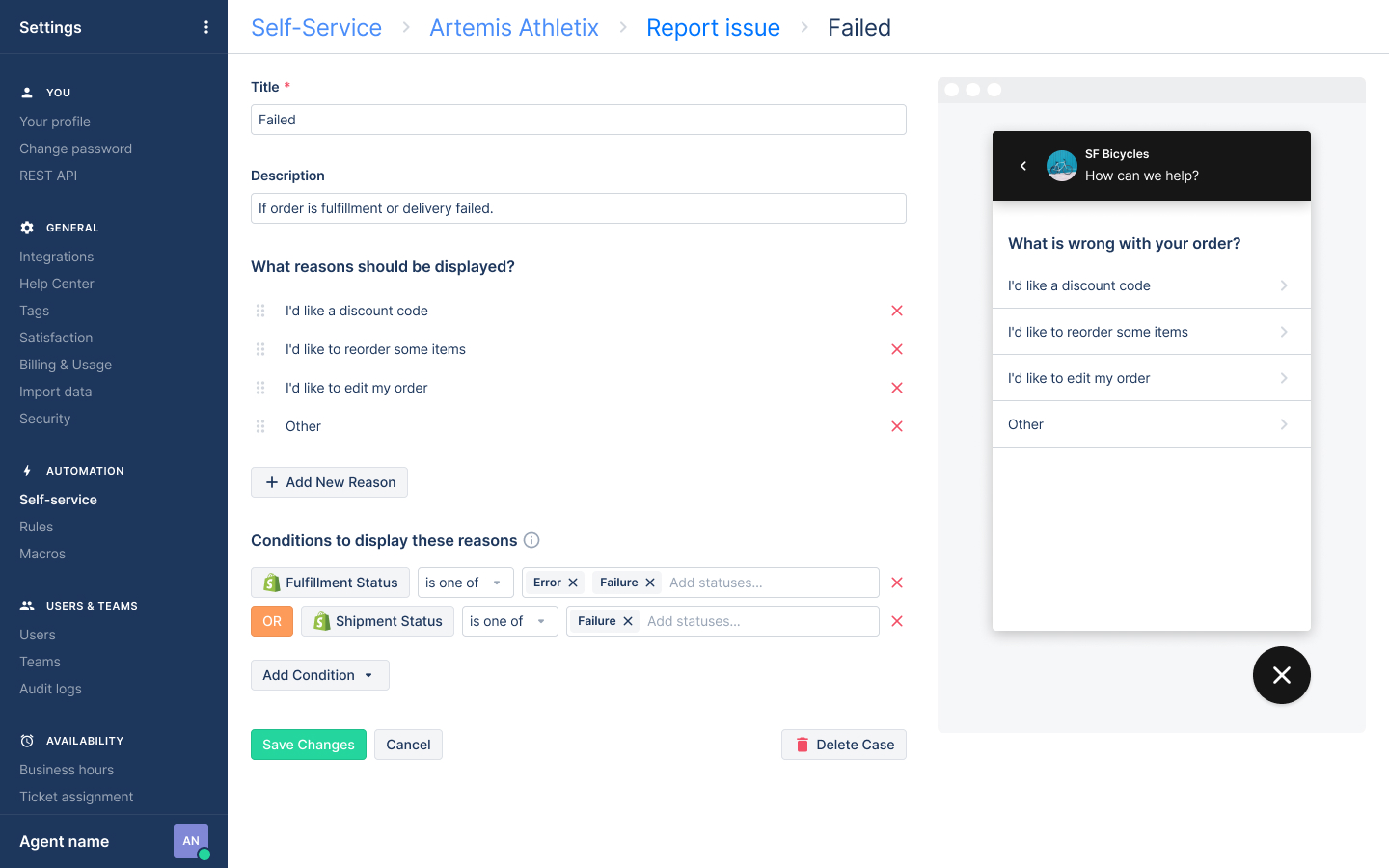Go to Users settings
This screenshot has width=1389, height=868.
38,635
